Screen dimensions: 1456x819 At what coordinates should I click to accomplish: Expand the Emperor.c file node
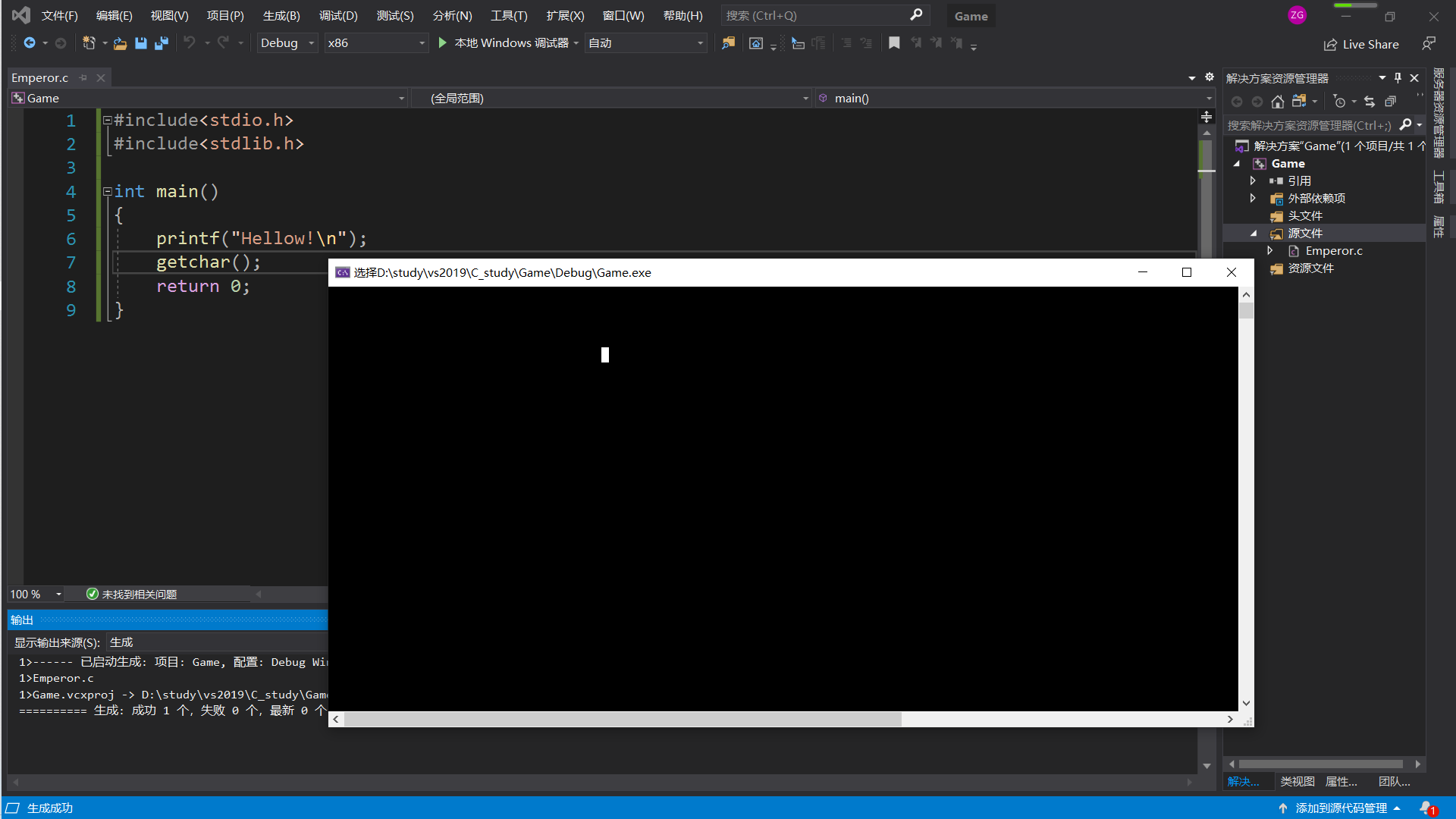1270,250
